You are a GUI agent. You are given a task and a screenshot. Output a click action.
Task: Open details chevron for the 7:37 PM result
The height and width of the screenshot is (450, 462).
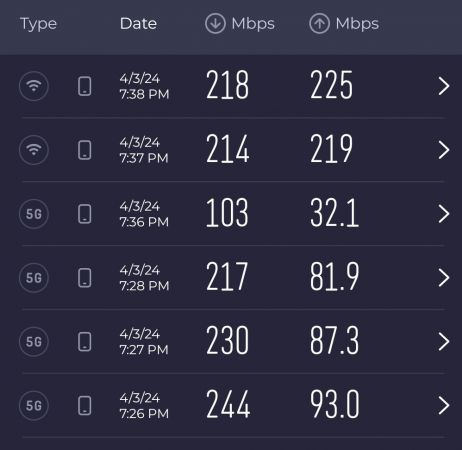pos(444,150)
